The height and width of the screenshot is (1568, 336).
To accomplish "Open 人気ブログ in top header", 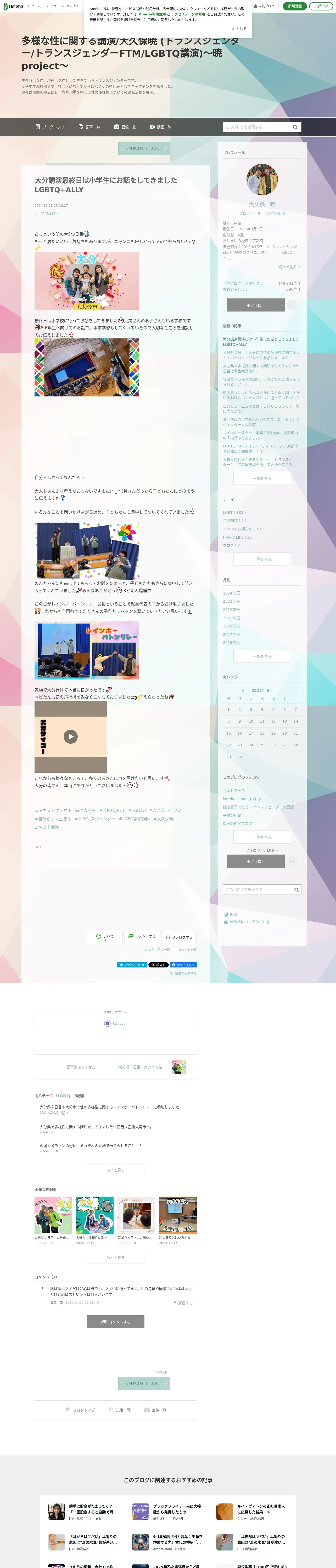I will pyautogui.click(x=265, y=6).
